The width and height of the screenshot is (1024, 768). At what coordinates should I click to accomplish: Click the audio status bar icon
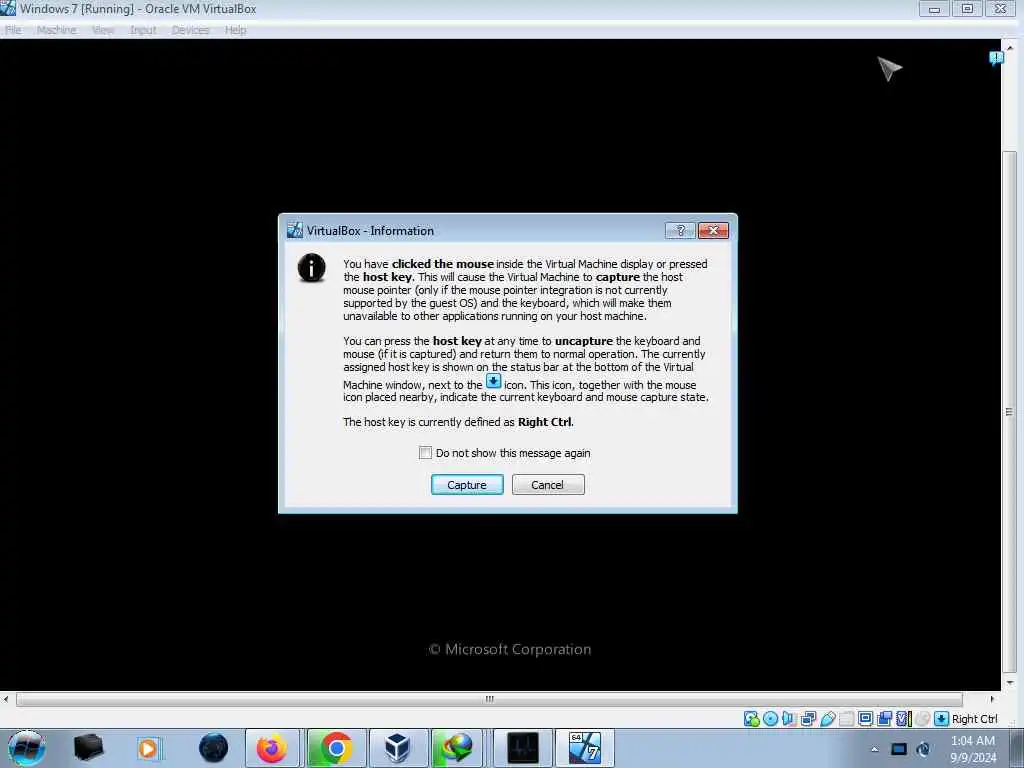[x=789, y=719]
